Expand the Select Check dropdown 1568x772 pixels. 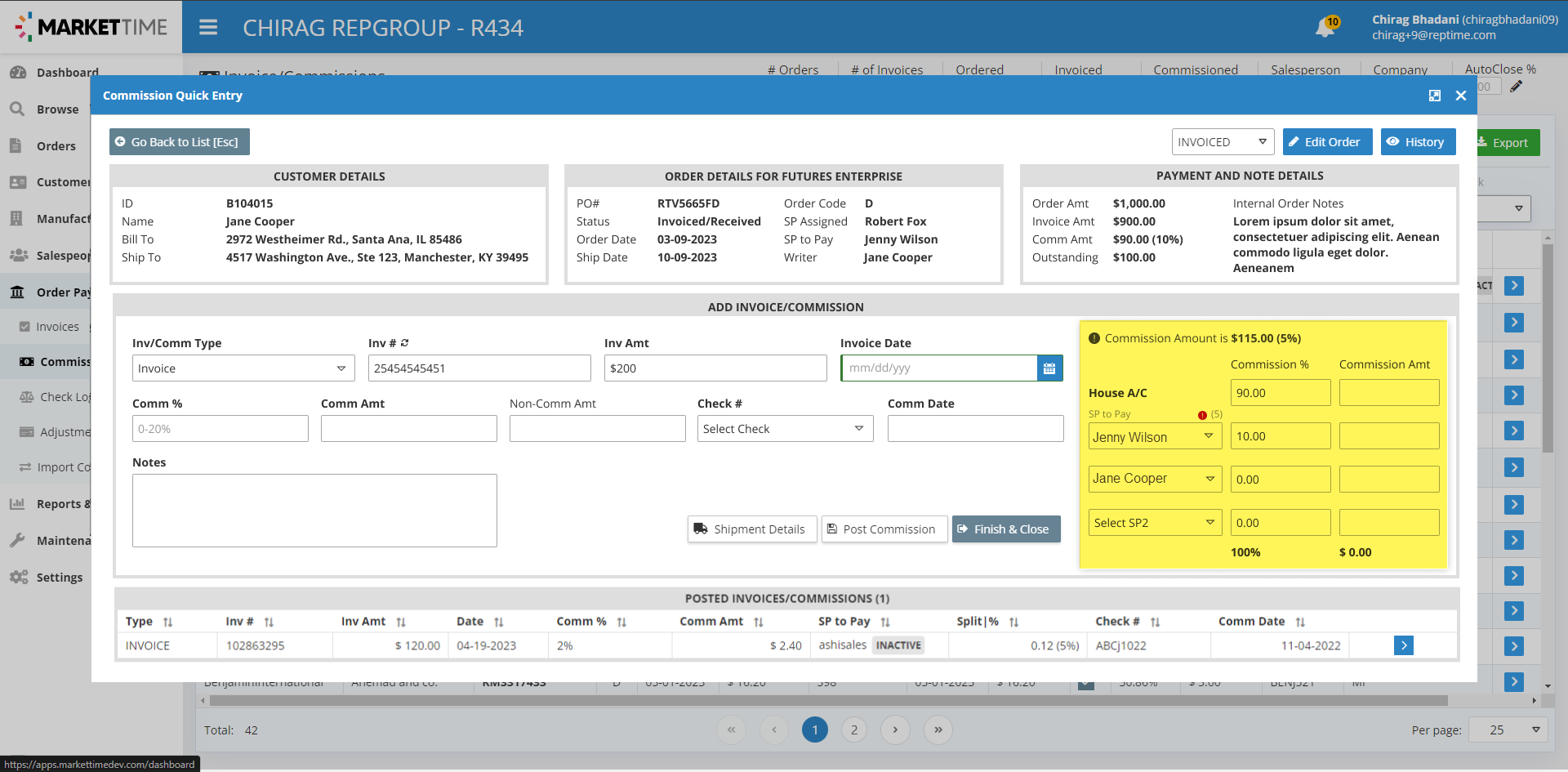click(x=784, y=429)
